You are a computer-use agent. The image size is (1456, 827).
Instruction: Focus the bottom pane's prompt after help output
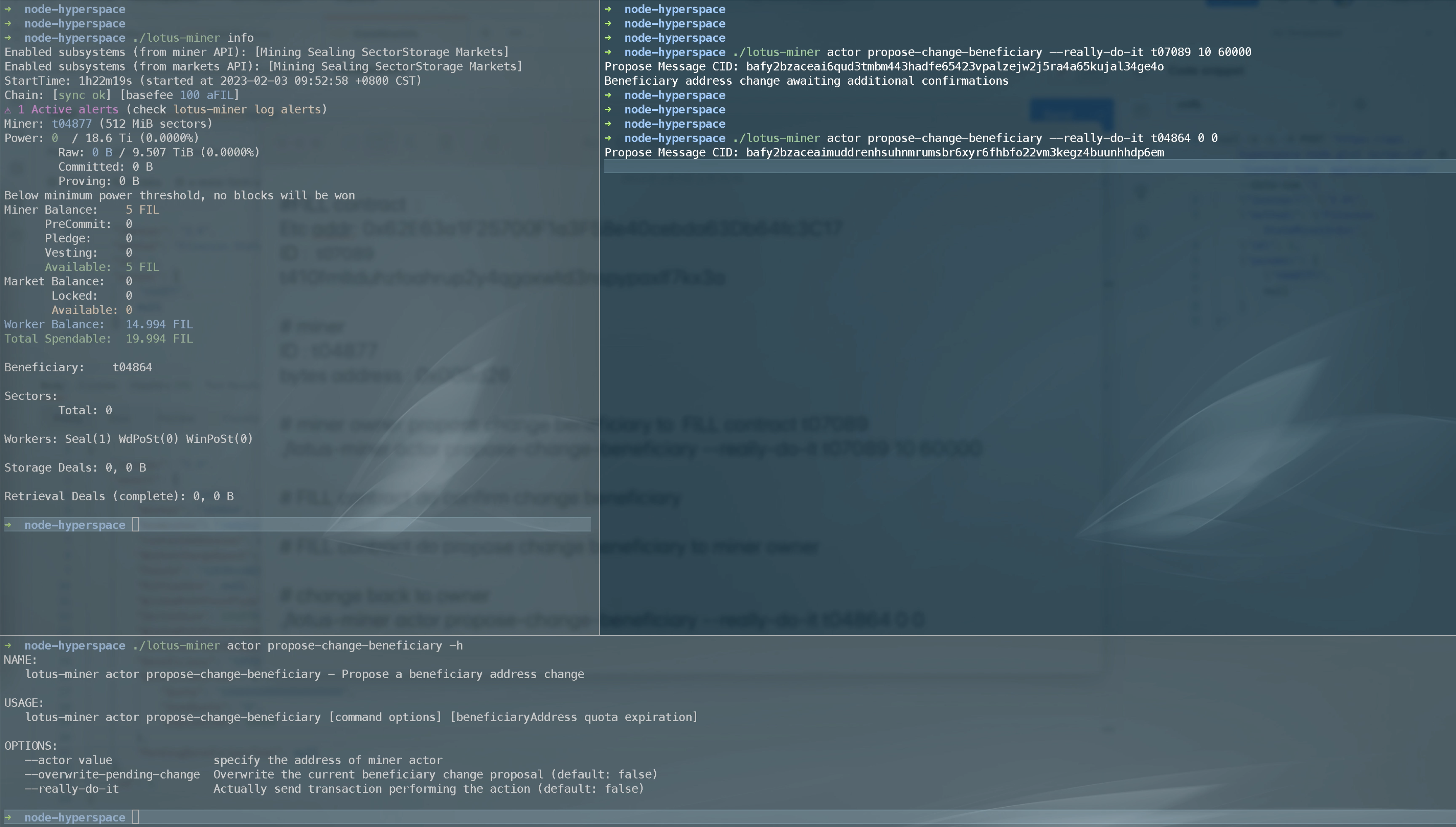coord(729,817)
